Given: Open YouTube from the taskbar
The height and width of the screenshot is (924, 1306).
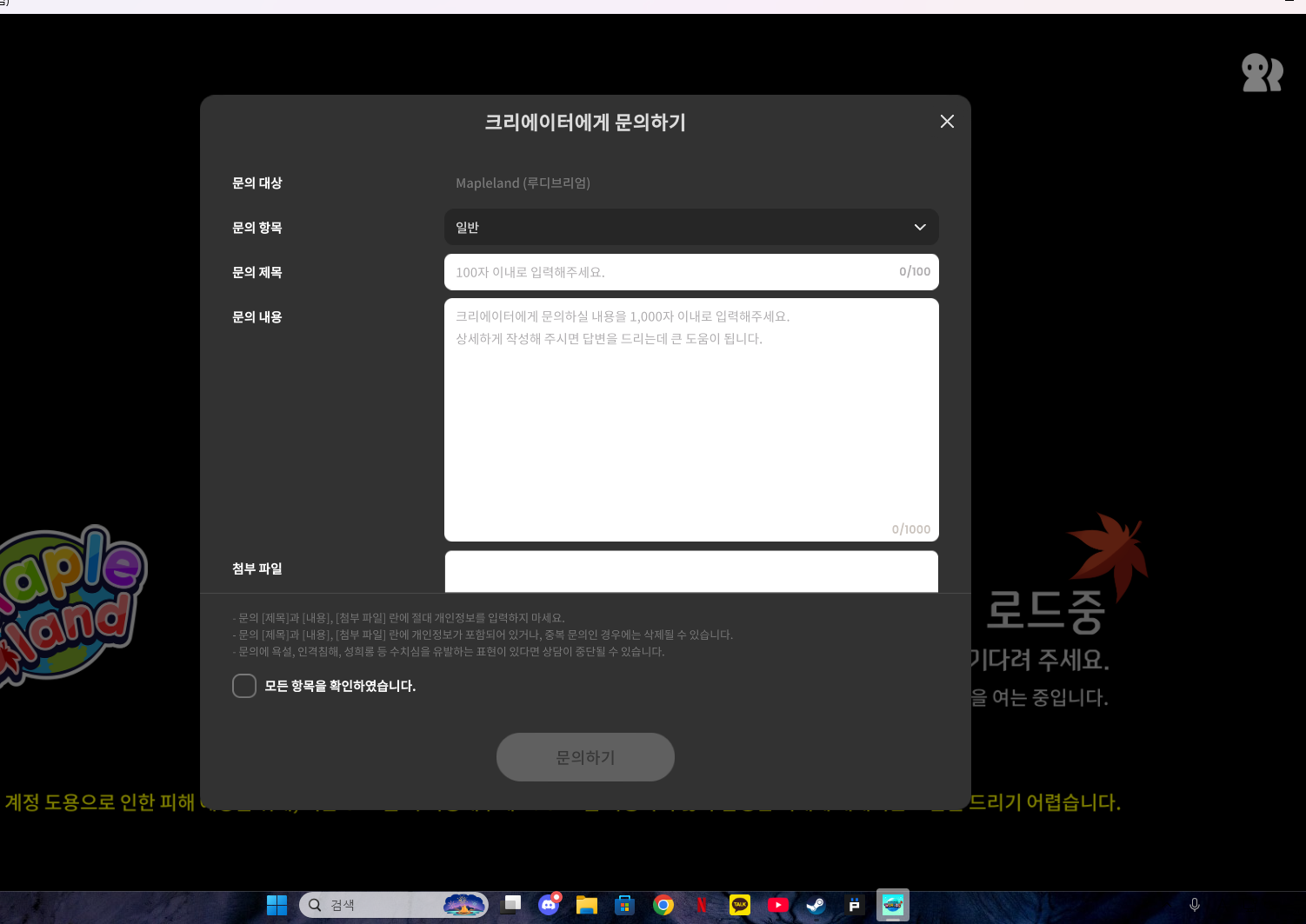Looking at the screenshot, I should [778, 905].
